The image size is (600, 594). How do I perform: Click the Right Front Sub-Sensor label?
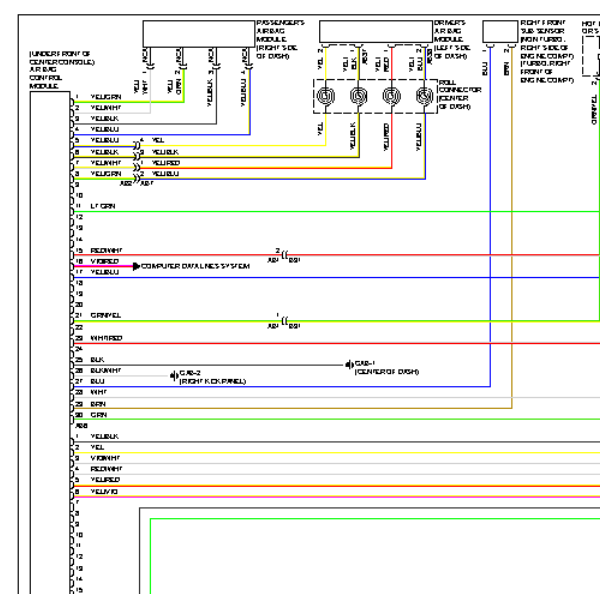pyautogui.click(x=547, y=52)
